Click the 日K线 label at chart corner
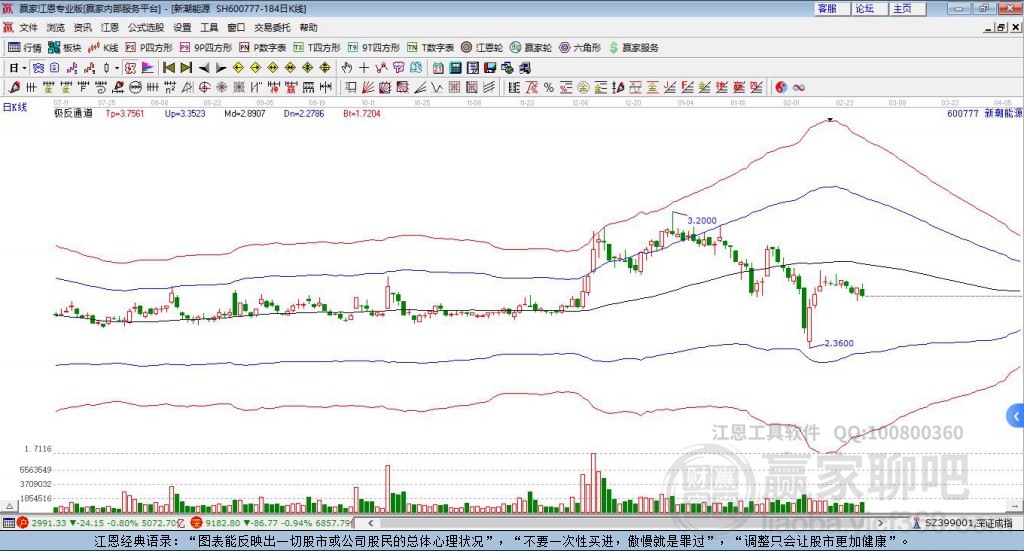Viewport: 1024px width, 551px height. pyautogui.click(x=15, y=107)
